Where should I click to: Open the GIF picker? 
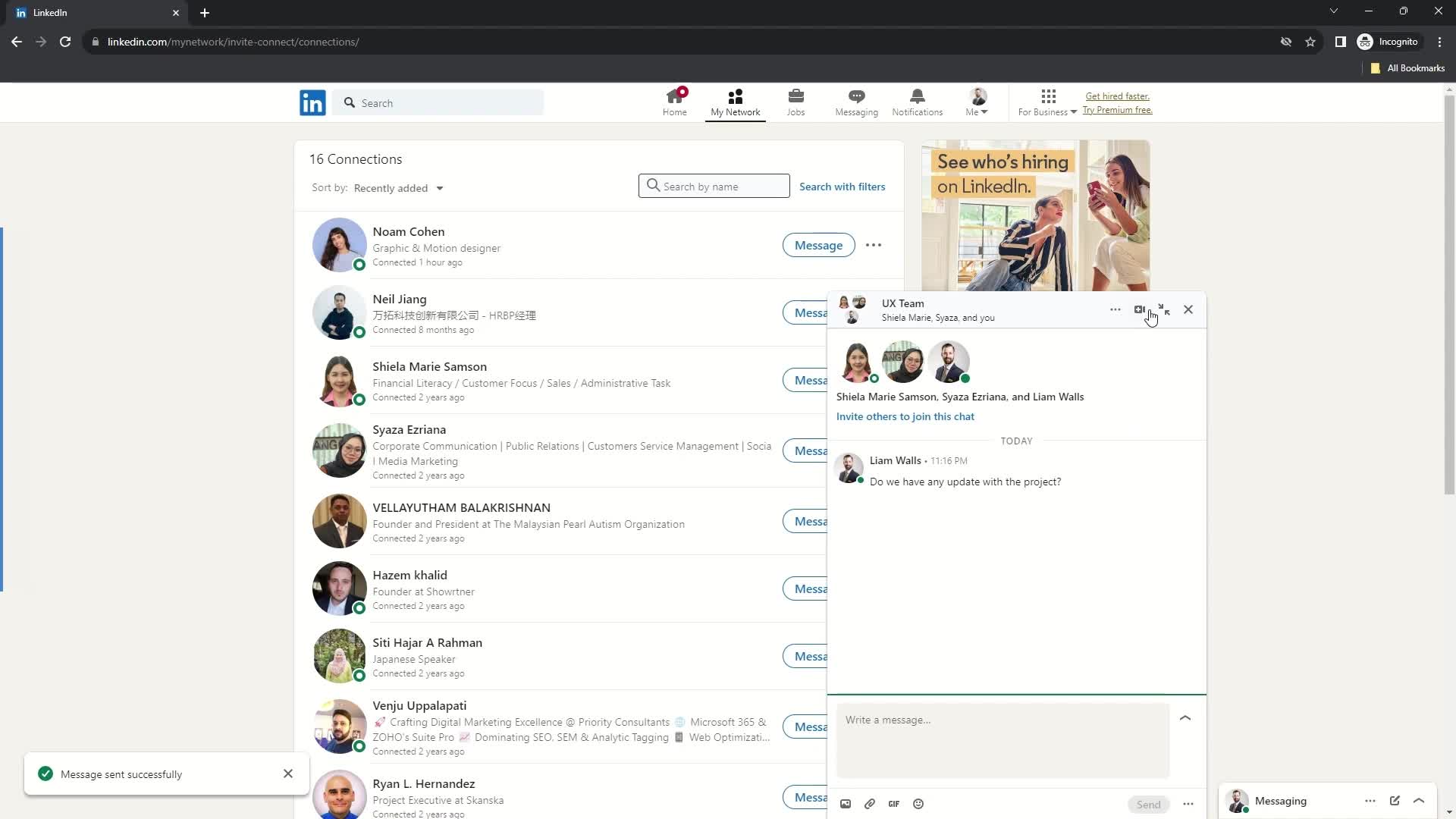click(x=894, y=804)
